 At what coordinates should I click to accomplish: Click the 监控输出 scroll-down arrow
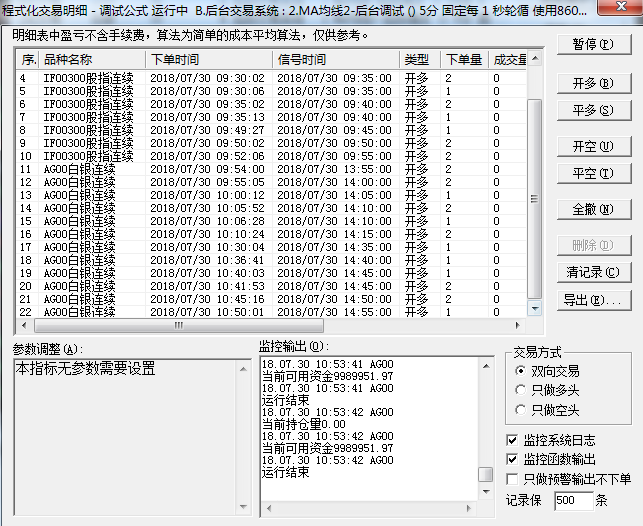pos(486,491)
